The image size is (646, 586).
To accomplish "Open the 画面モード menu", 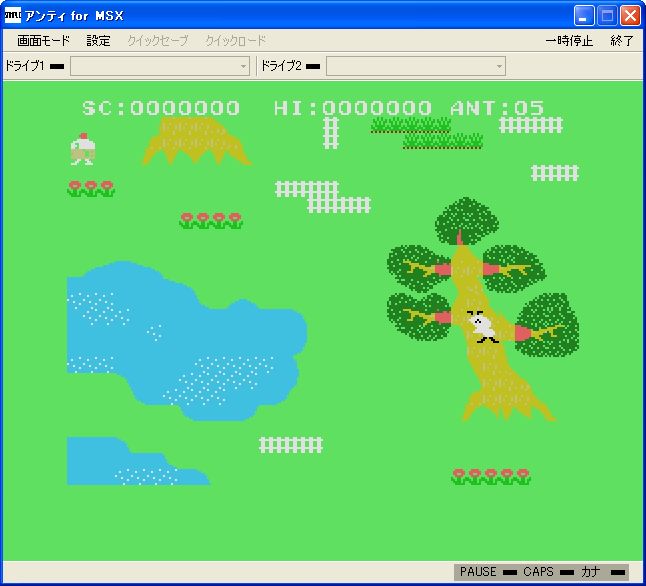I will click(x=44, y=40).
